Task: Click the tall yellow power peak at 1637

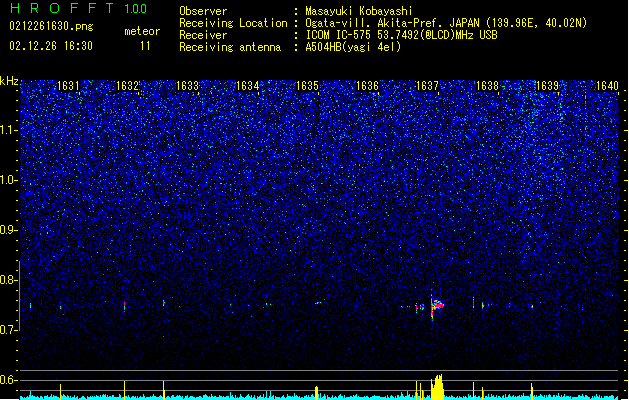Action: [437, 387]
